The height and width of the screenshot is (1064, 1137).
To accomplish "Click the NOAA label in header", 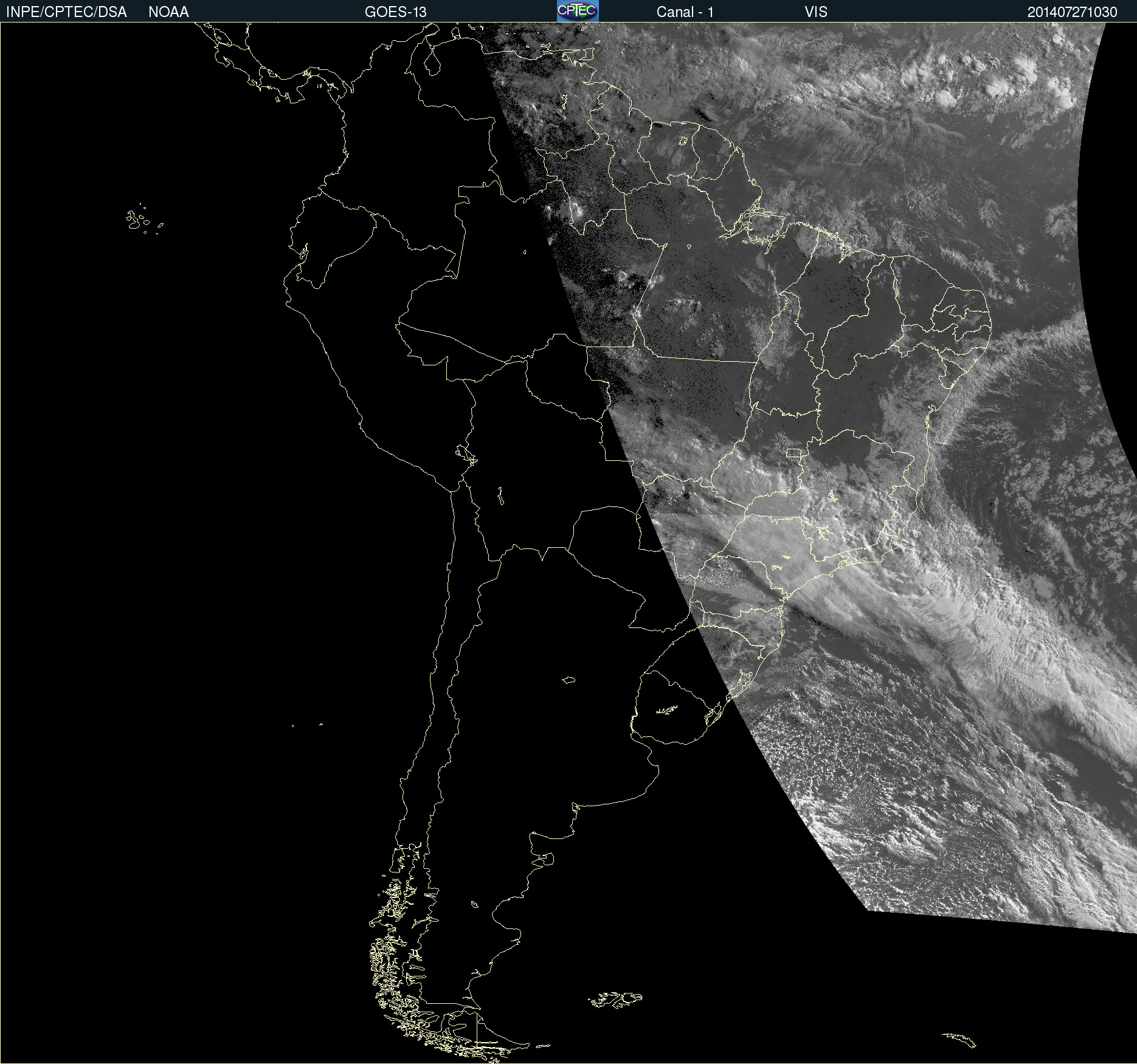I will coord(168,12).
